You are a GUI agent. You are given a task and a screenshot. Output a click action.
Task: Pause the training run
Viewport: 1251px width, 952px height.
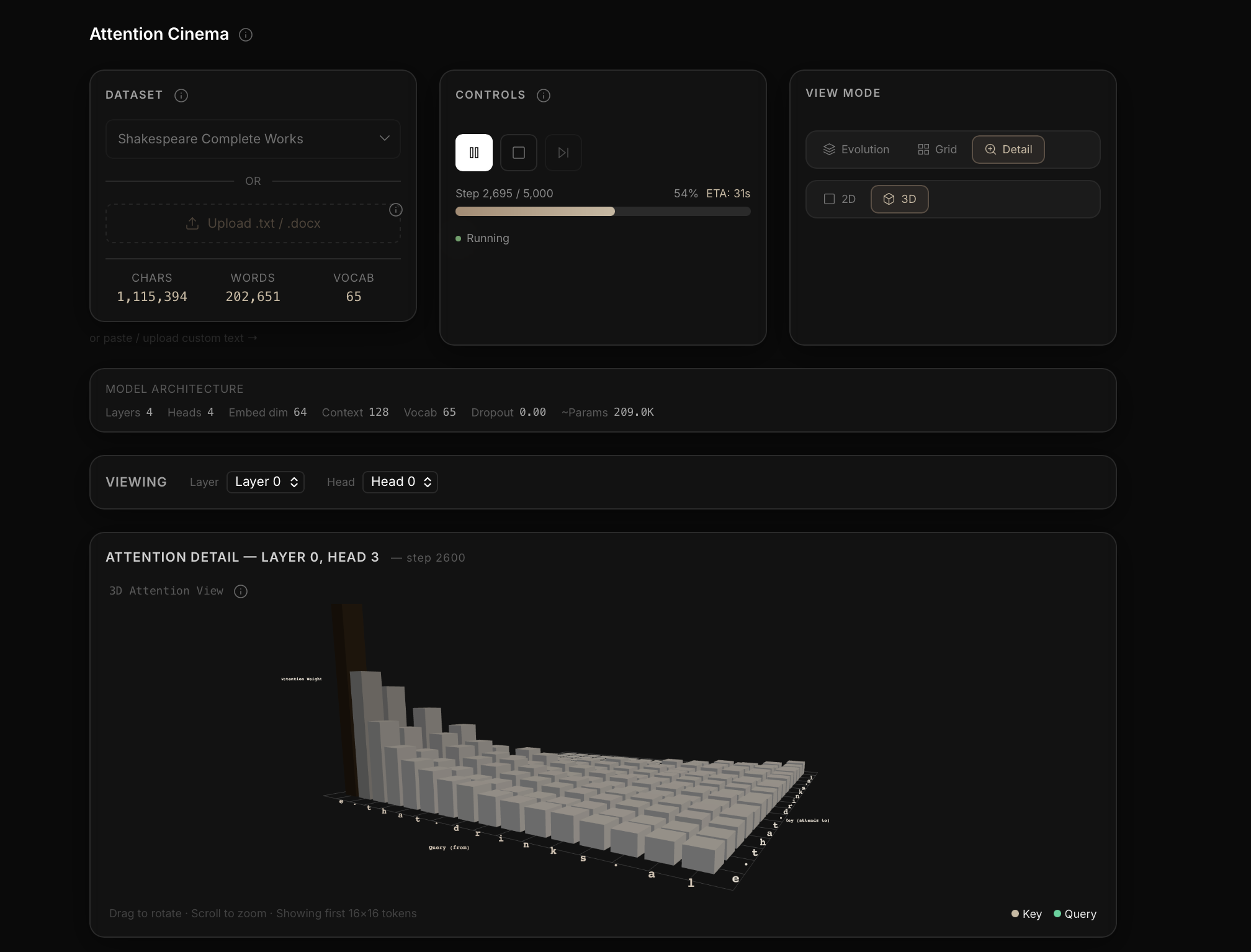(473, 153)
